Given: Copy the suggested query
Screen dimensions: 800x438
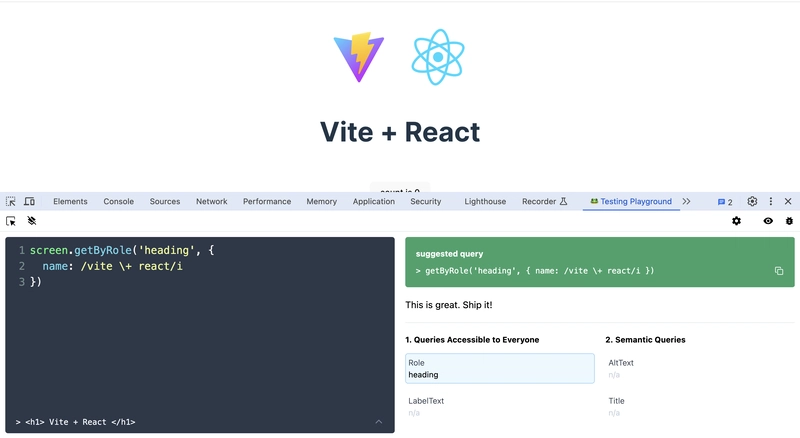Looking at the screenshot, I should click(779, 271).
